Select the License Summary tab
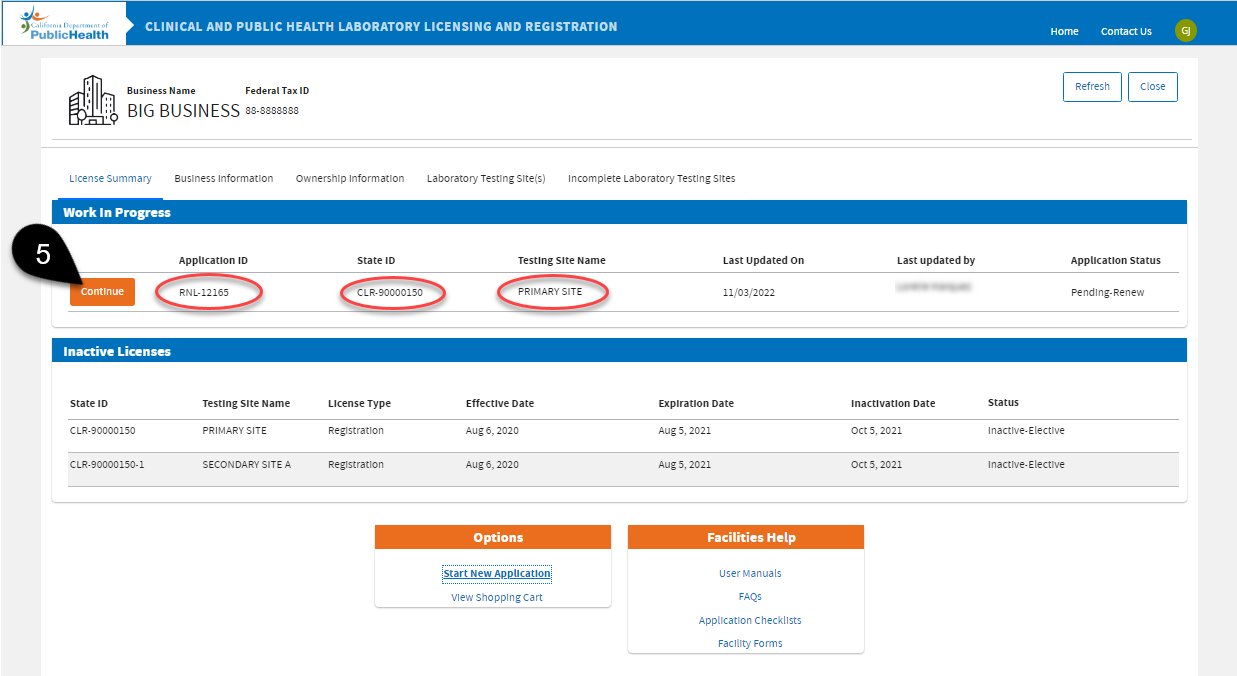This screenshot has height=676, width=1237. click(x=110, y=178)
